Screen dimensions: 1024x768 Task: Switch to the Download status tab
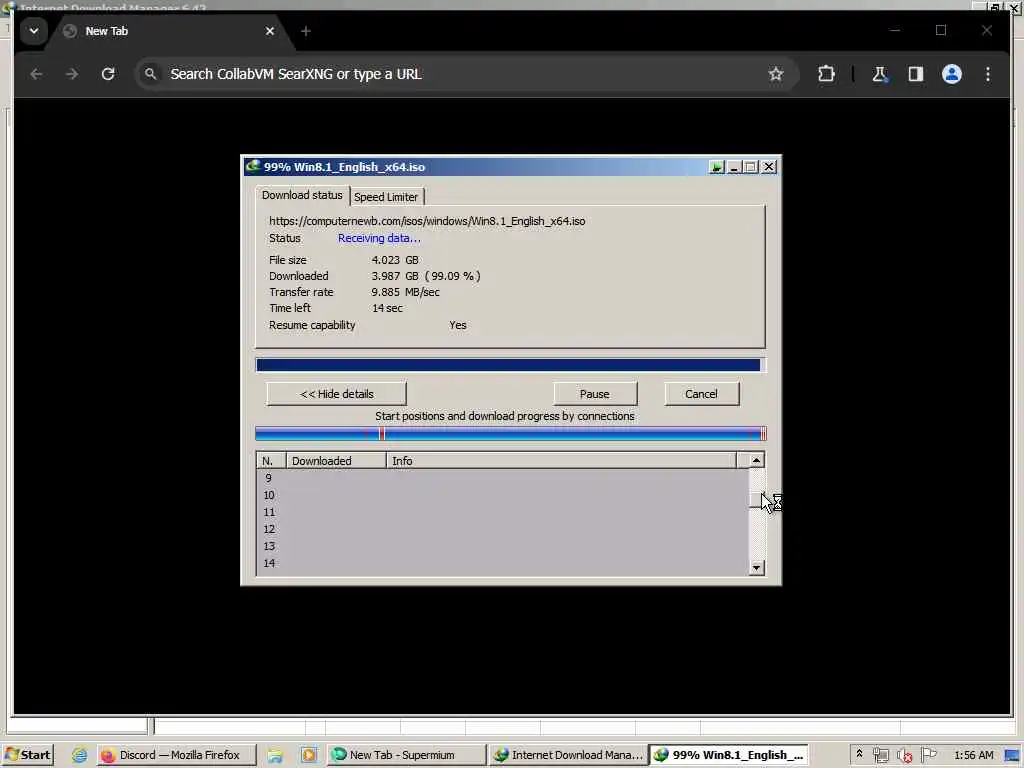pos(302,195)
